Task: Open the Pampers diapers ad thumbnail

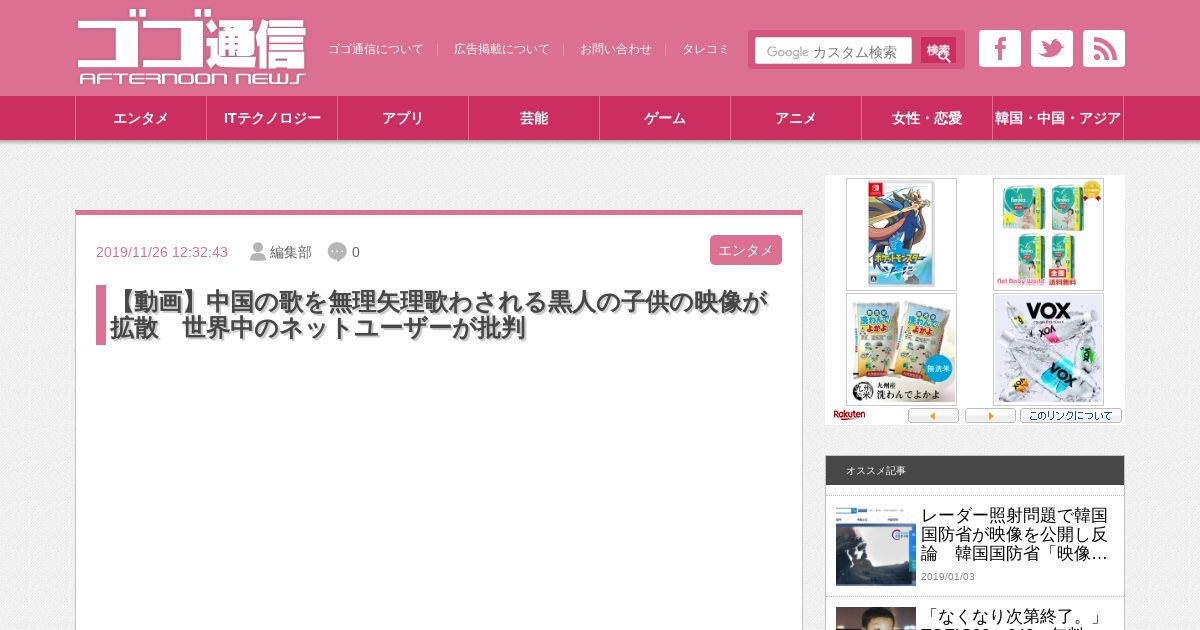Action: coord(1048,234)
